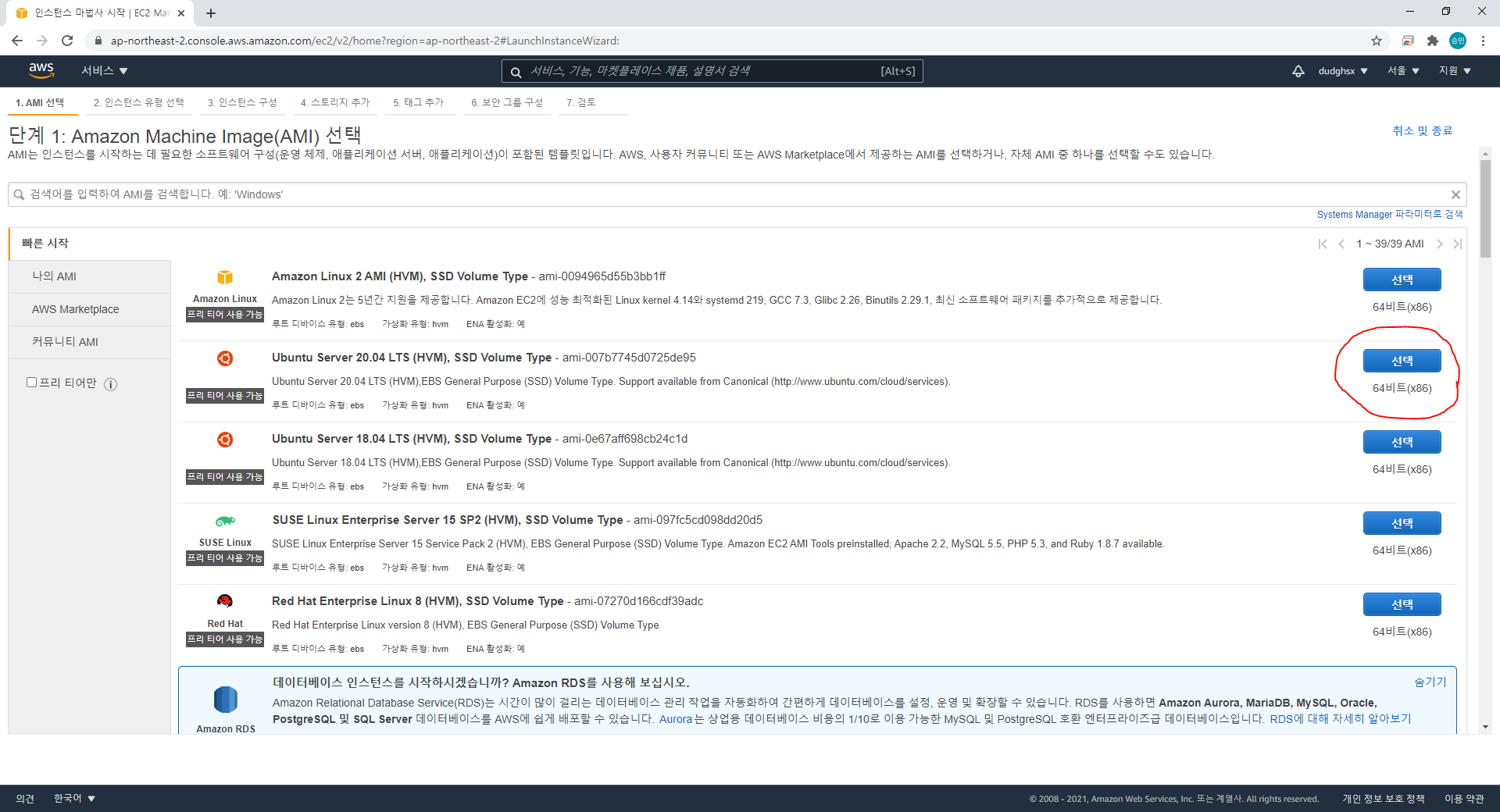
Task: Click Systems Manager parameter search link
Action: pos(1390,215)
